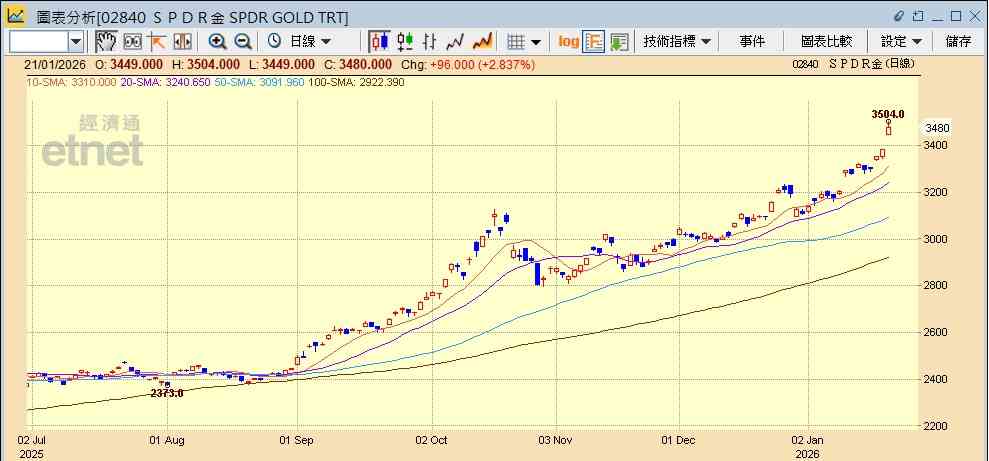The height and width of the screenshot is (461, 989).
Task: Click the H: 3504.000 high value
Action: click(x=206, y=65)
